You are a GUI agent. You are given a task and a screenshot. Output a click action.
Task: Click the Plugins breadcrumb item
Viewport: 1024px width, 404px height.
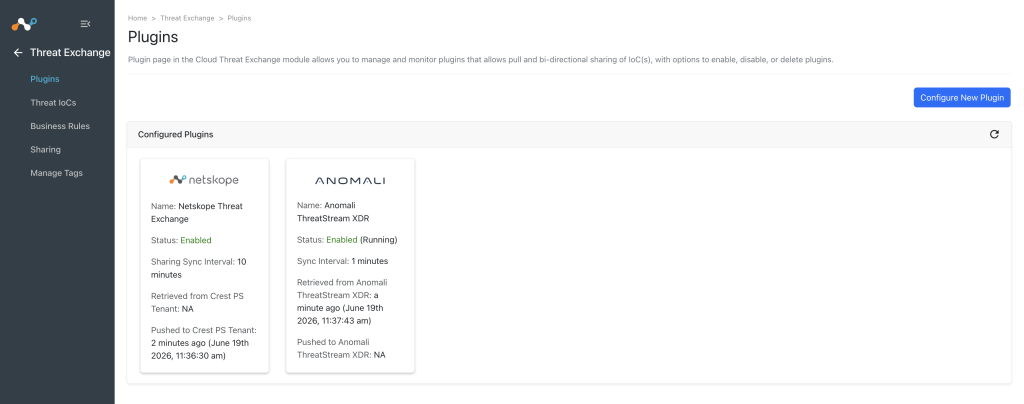239,18
